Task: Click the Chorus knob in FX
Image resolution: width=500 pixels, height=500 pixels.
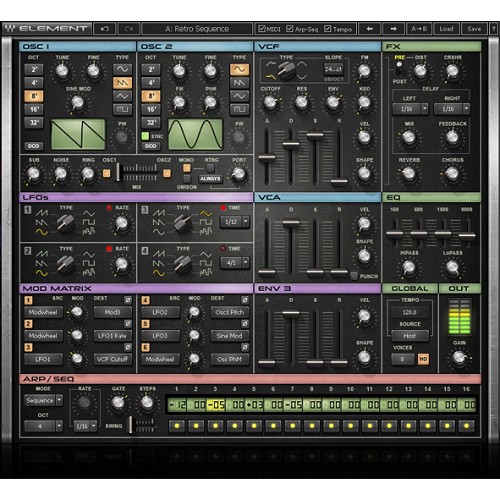Action: coord(452,174)
